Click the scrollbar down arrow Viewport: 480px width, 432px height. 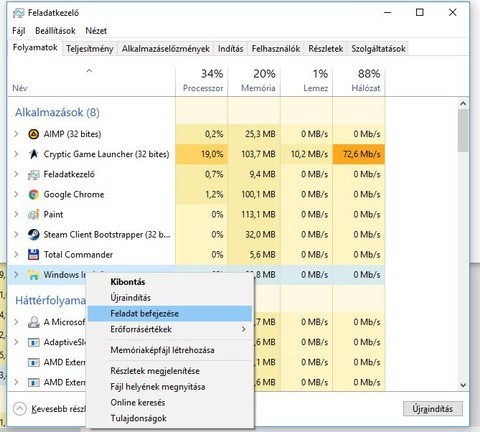coord(463,385)
